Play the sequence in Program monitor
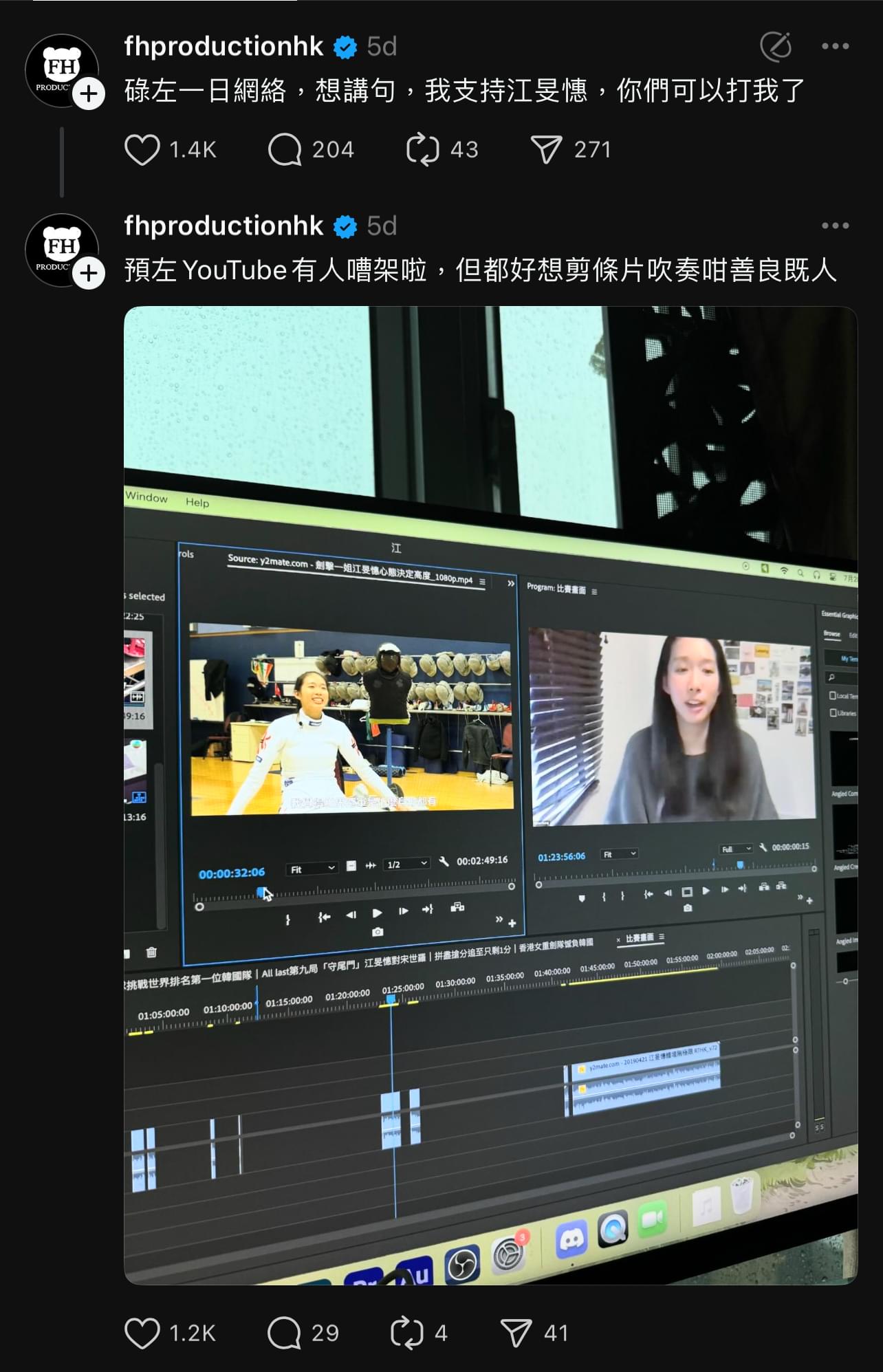883x1372 pixels. [x=706, y=891]
